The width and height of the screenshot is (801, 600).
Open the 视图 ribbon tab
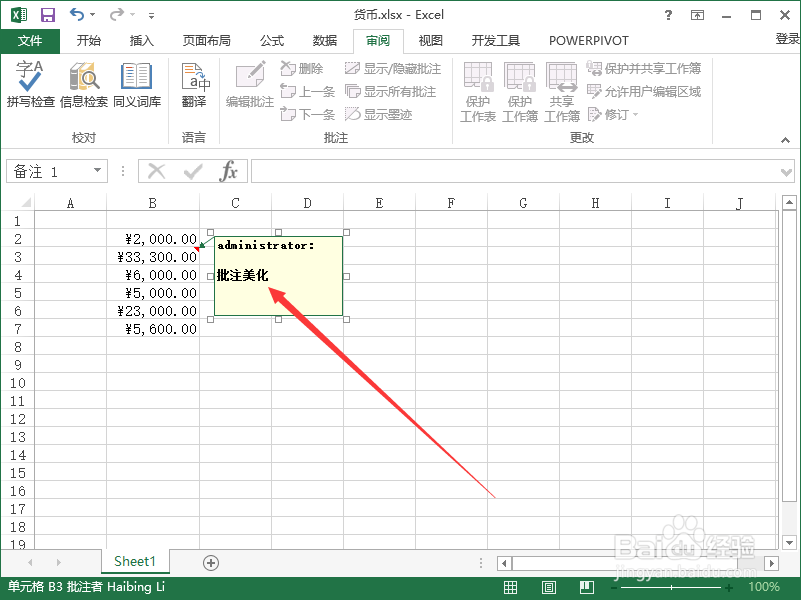coord(430,40)
